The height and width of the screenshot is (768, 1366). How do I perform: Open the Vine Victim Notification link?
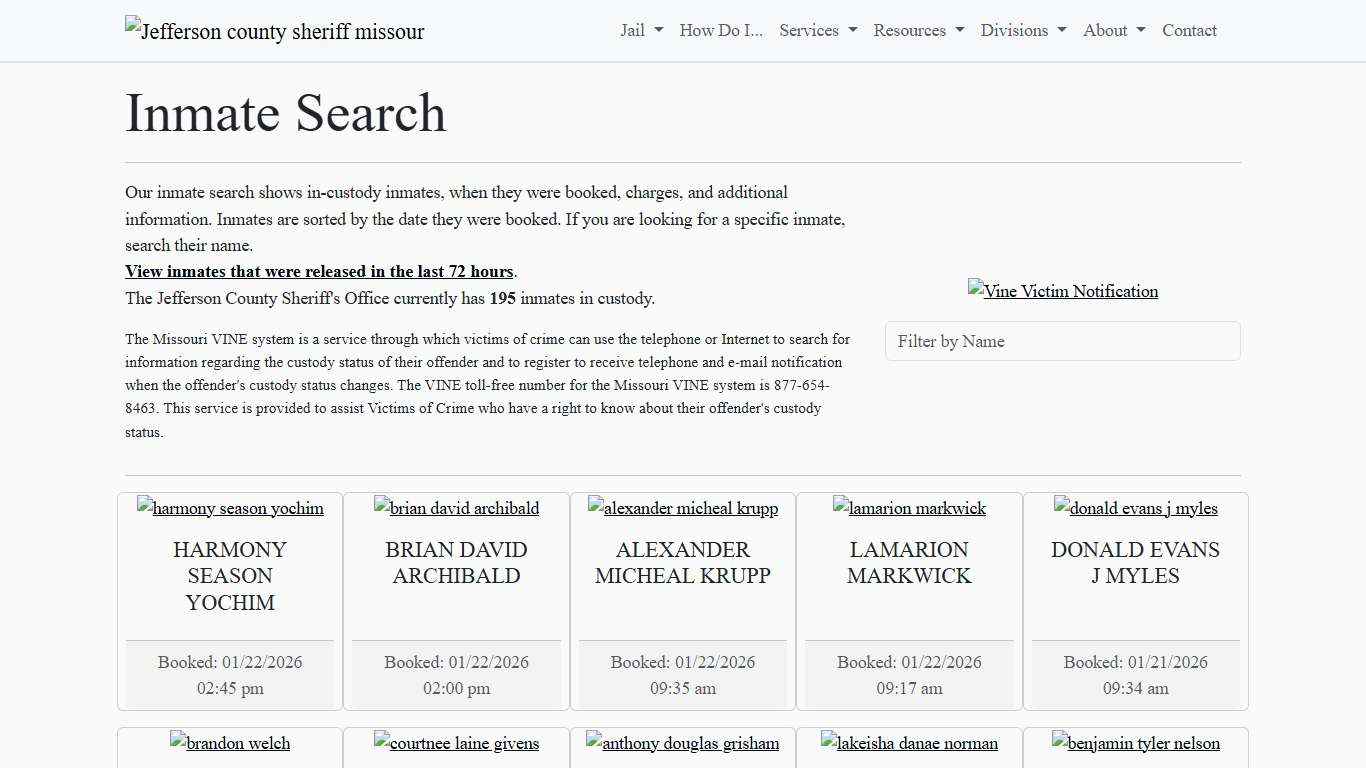point(1063,291)
